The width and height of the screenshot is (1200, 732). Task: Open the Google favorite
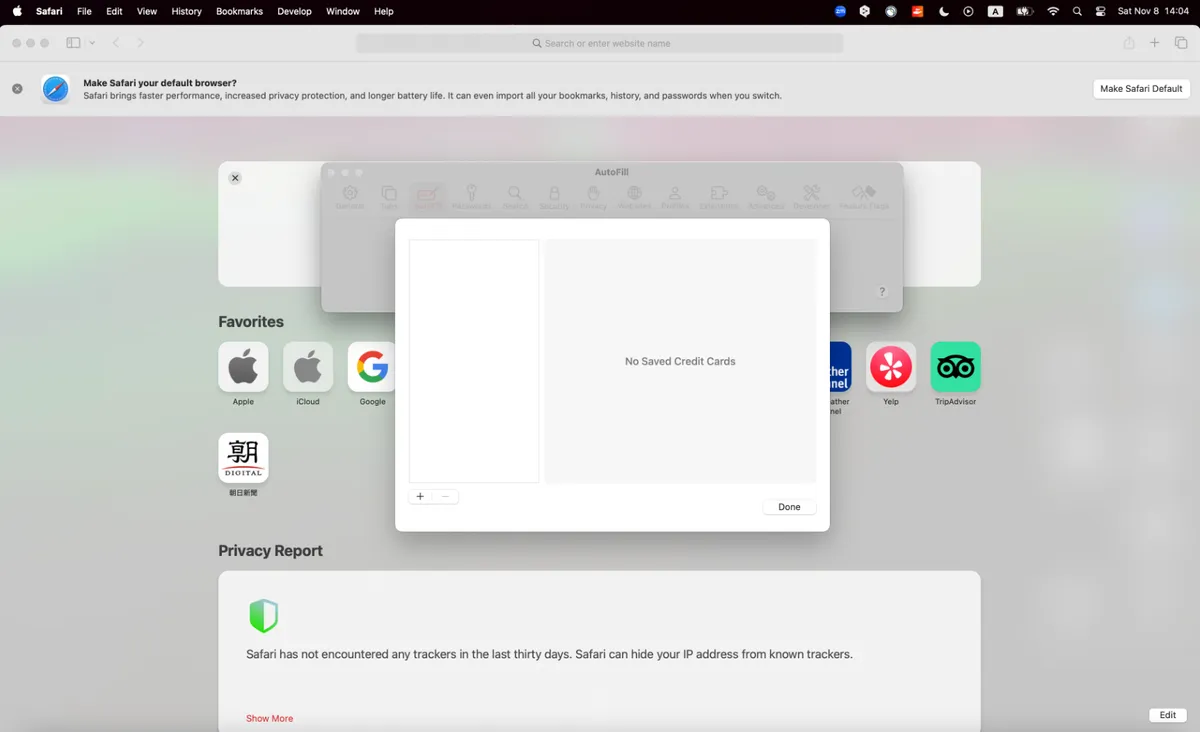(x=372, y=367)
